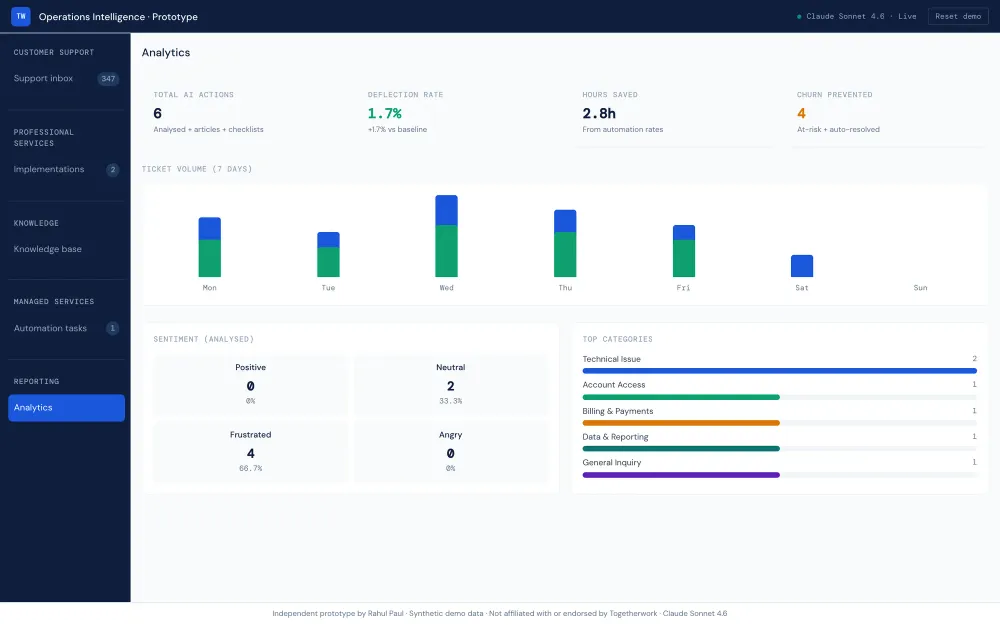The image size is (1000, 625).
Task: Click the At-risk + auto-resolved text
Action: (838, 129)
